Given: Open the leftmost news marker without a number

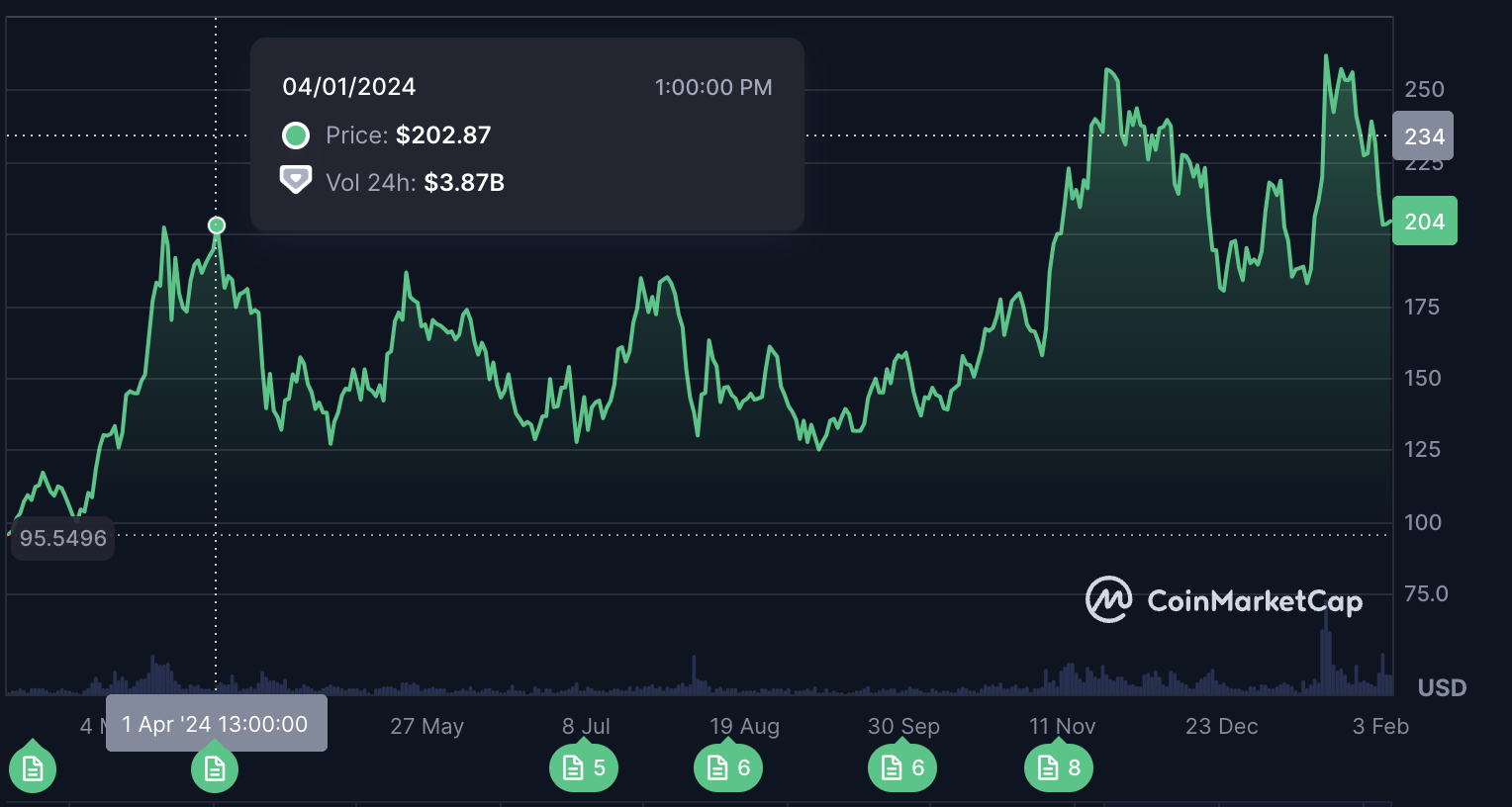Looking at the screenshot, I should (x=33, y=768).
